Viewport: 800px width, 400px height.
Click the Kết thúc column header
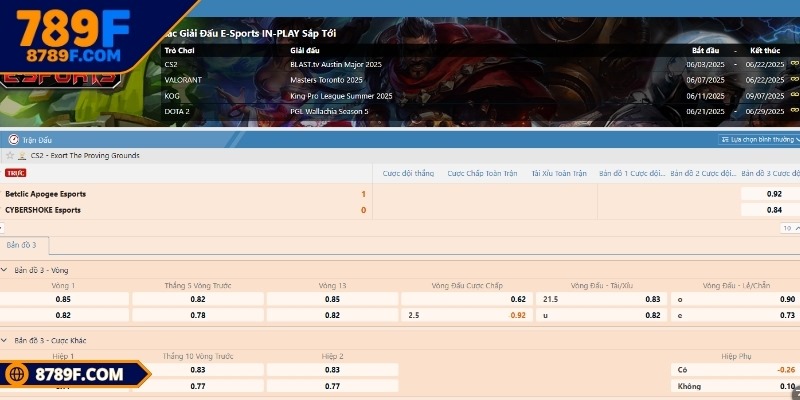(765, 51)
